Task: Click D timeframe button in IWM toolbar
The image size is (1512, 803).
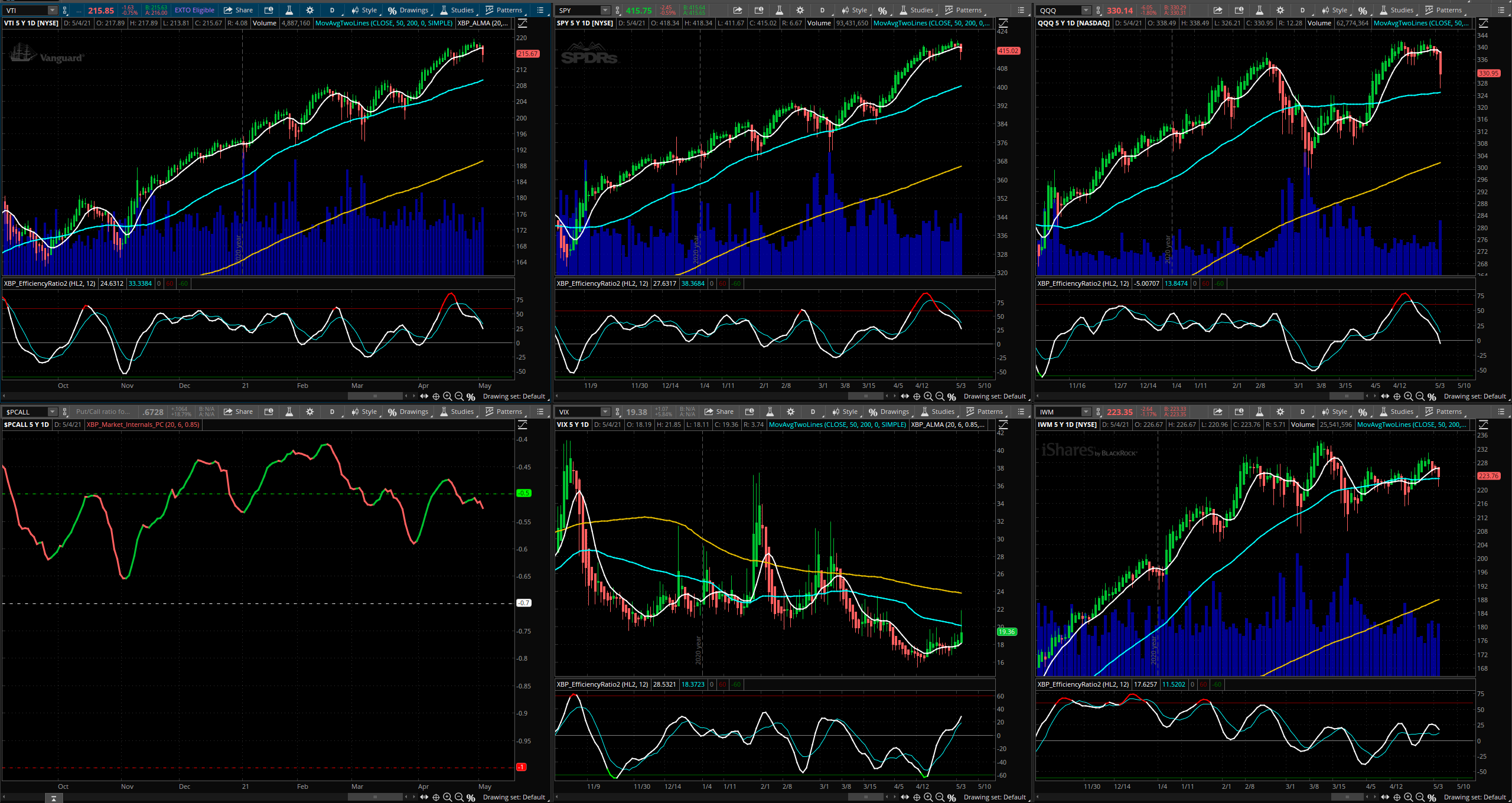Action: click(1302, 412)
